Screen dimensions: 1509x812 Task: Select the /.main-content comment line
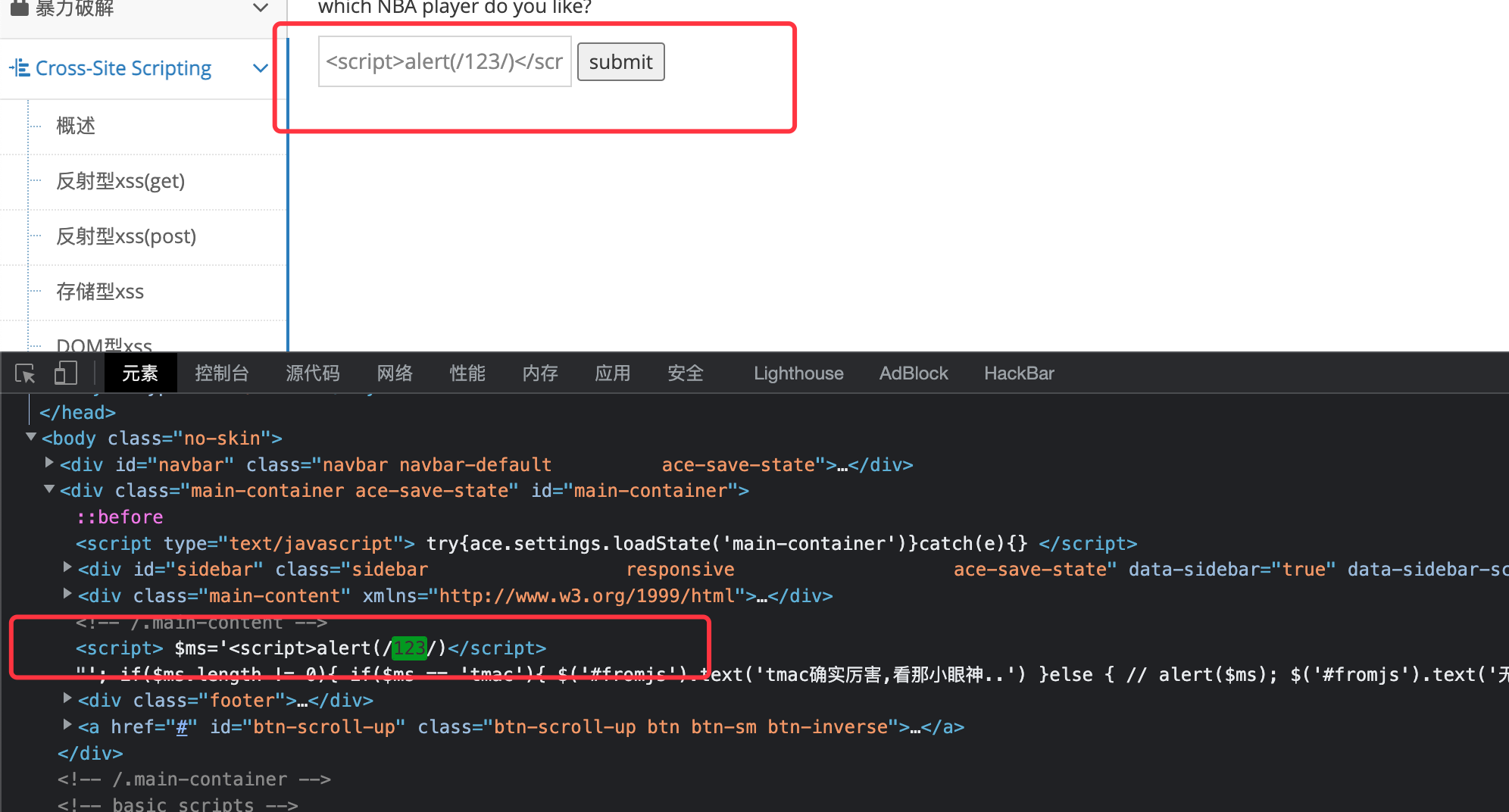point(202,623)
